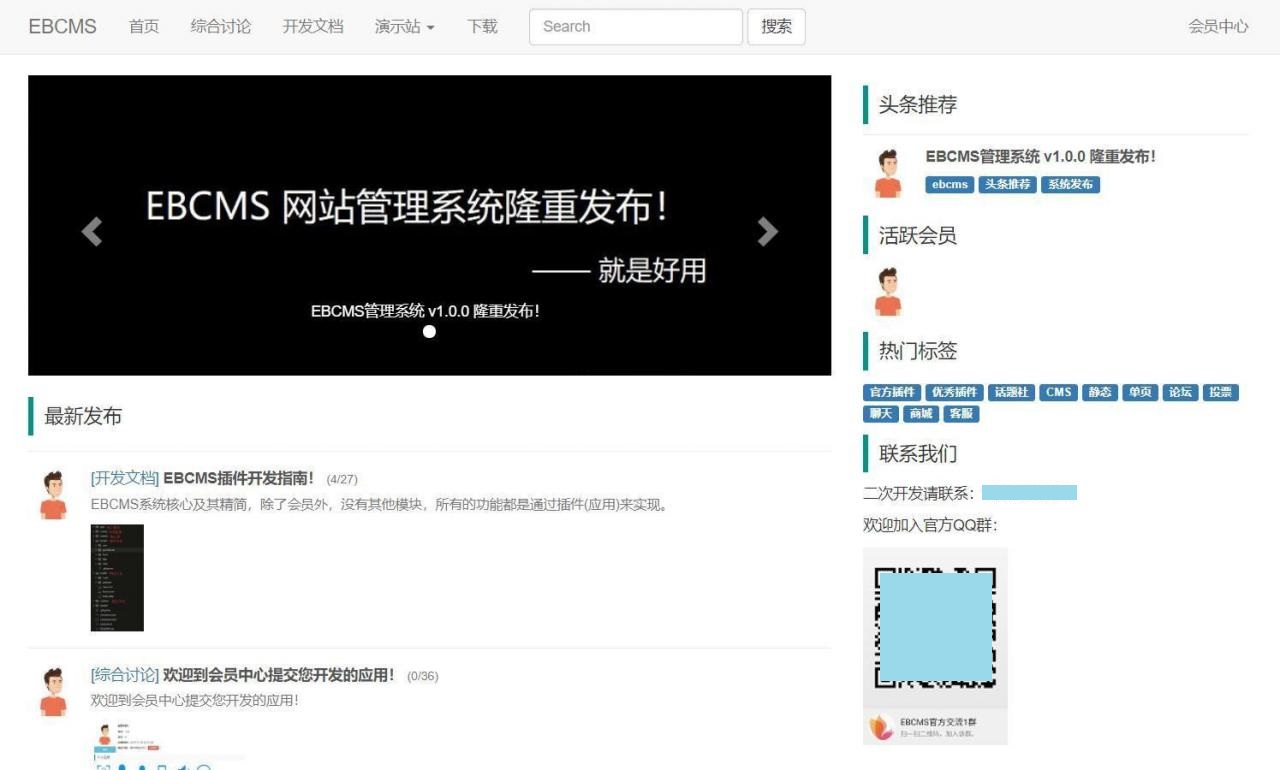This screenshot has width=1280, height=770.
Task: Click the active member avatar under 活跃会员
Action: pyautogui.click(x=887, y=292)
